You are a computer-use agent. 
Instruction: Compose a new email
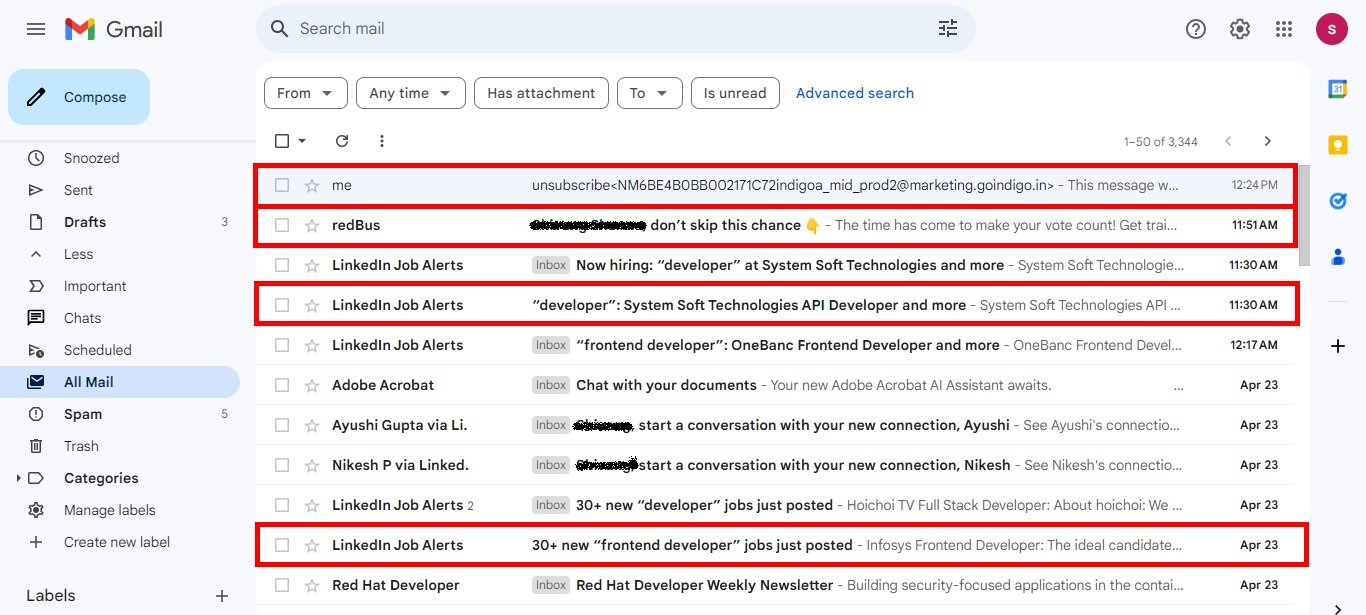79,97
